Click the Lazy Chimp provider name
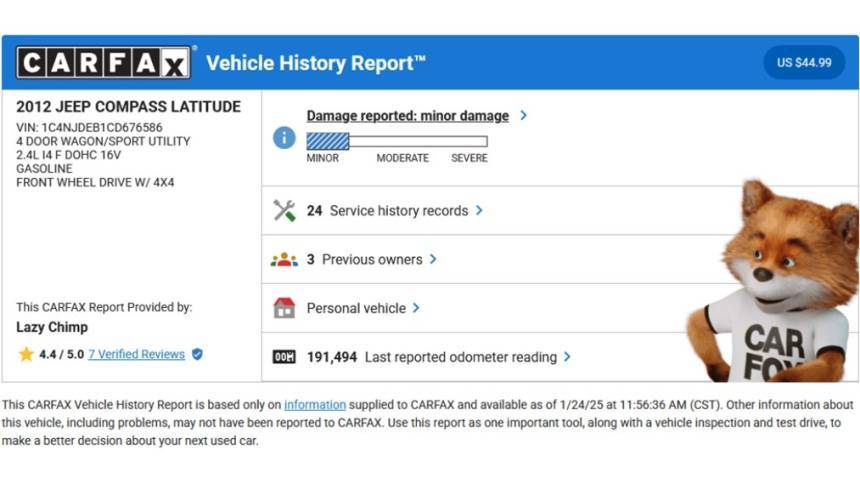This screenshot has width=860, height=484. click(52, 327)
